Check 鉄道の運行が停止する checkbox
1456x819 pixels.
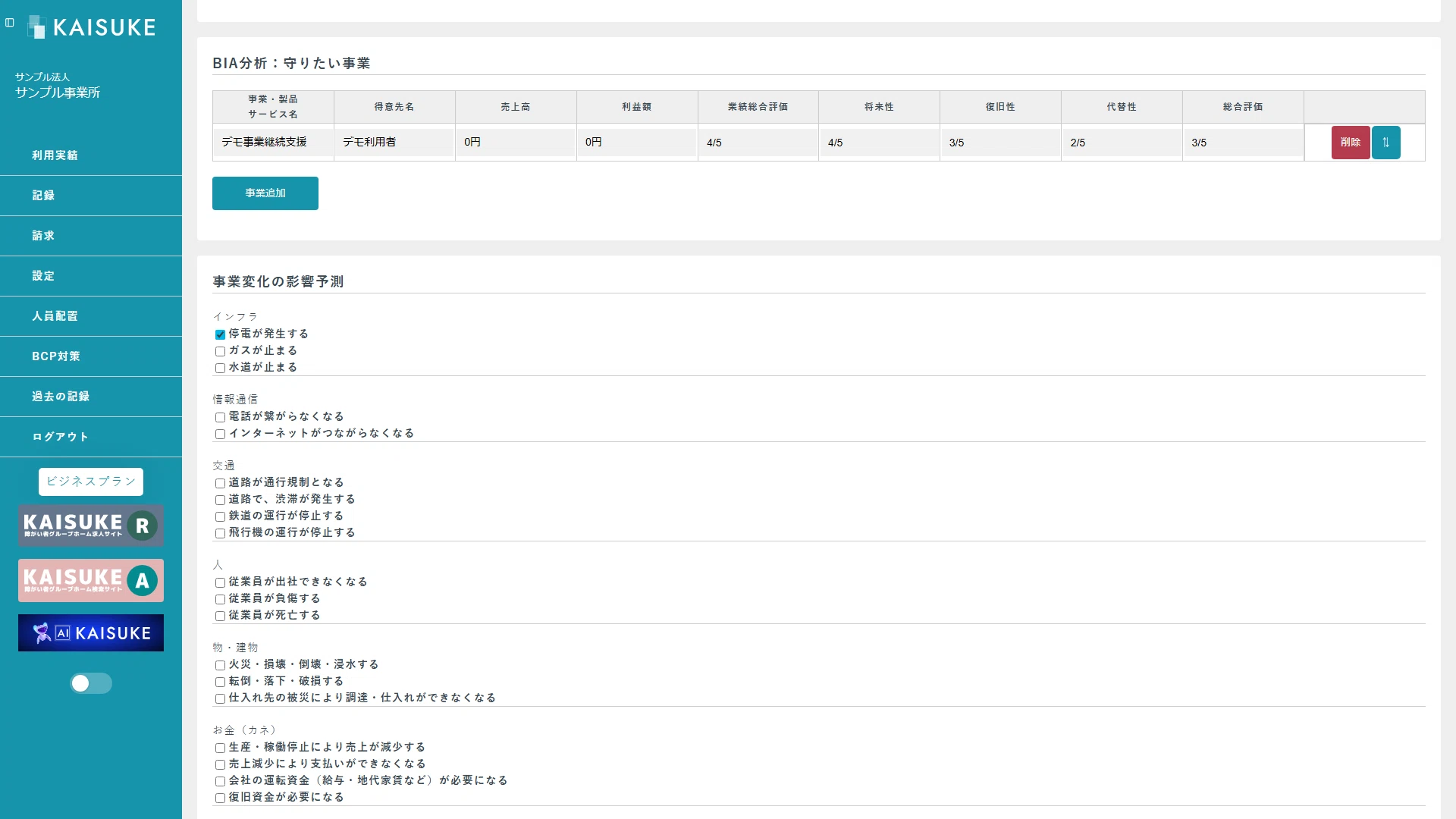220,516
